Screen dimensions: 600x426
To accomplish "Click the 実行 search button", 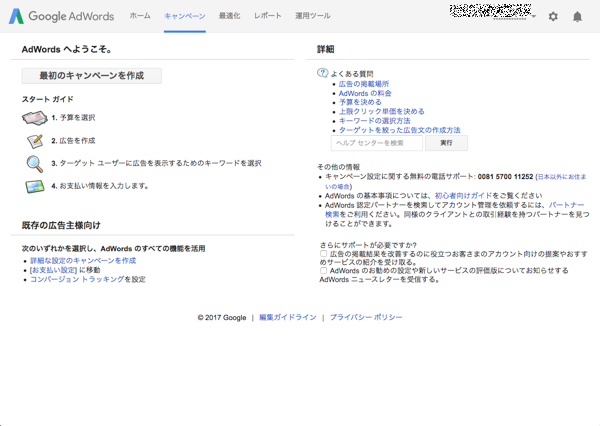I will coord(446,143).
